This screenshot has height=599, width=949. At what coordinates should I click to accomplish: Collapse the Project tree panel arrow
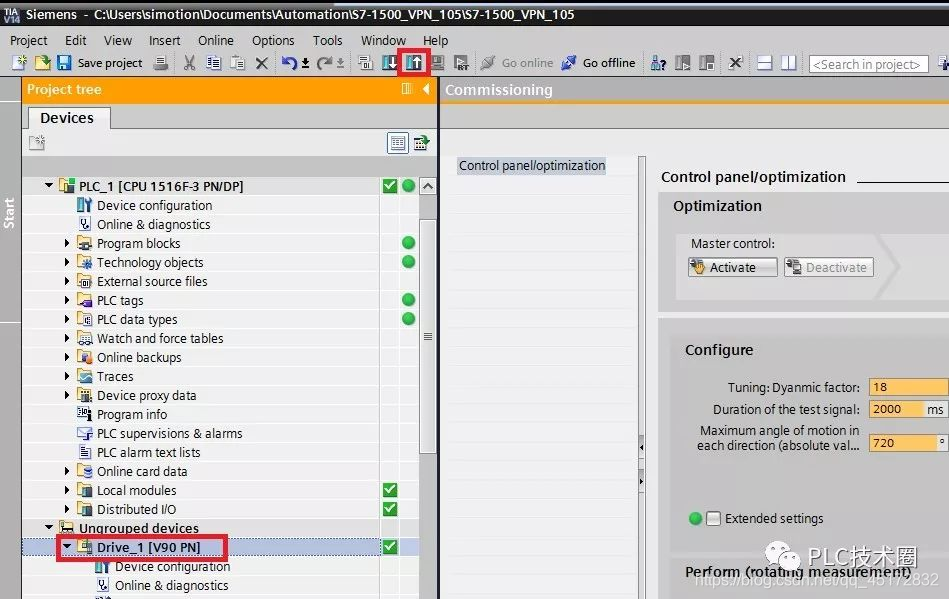(x=426, y=89)
